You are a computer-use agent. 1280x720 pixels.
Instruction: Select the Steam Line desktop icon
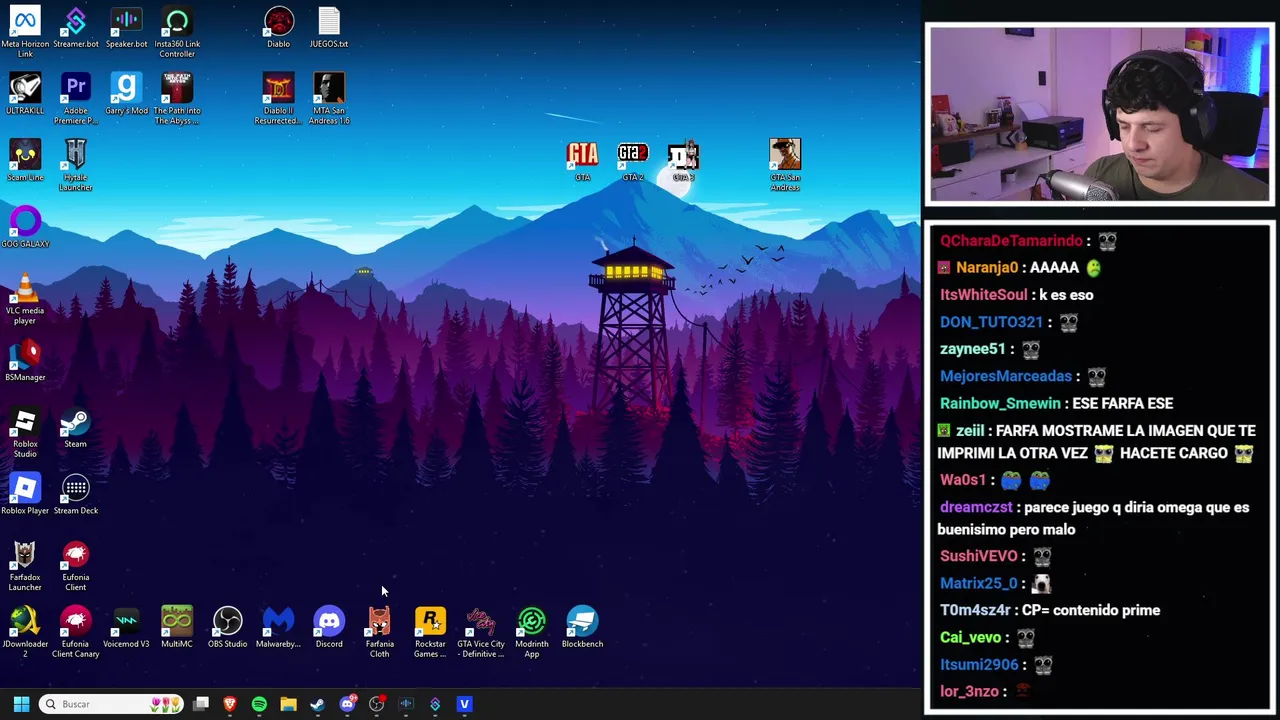[x=25, y=160]
